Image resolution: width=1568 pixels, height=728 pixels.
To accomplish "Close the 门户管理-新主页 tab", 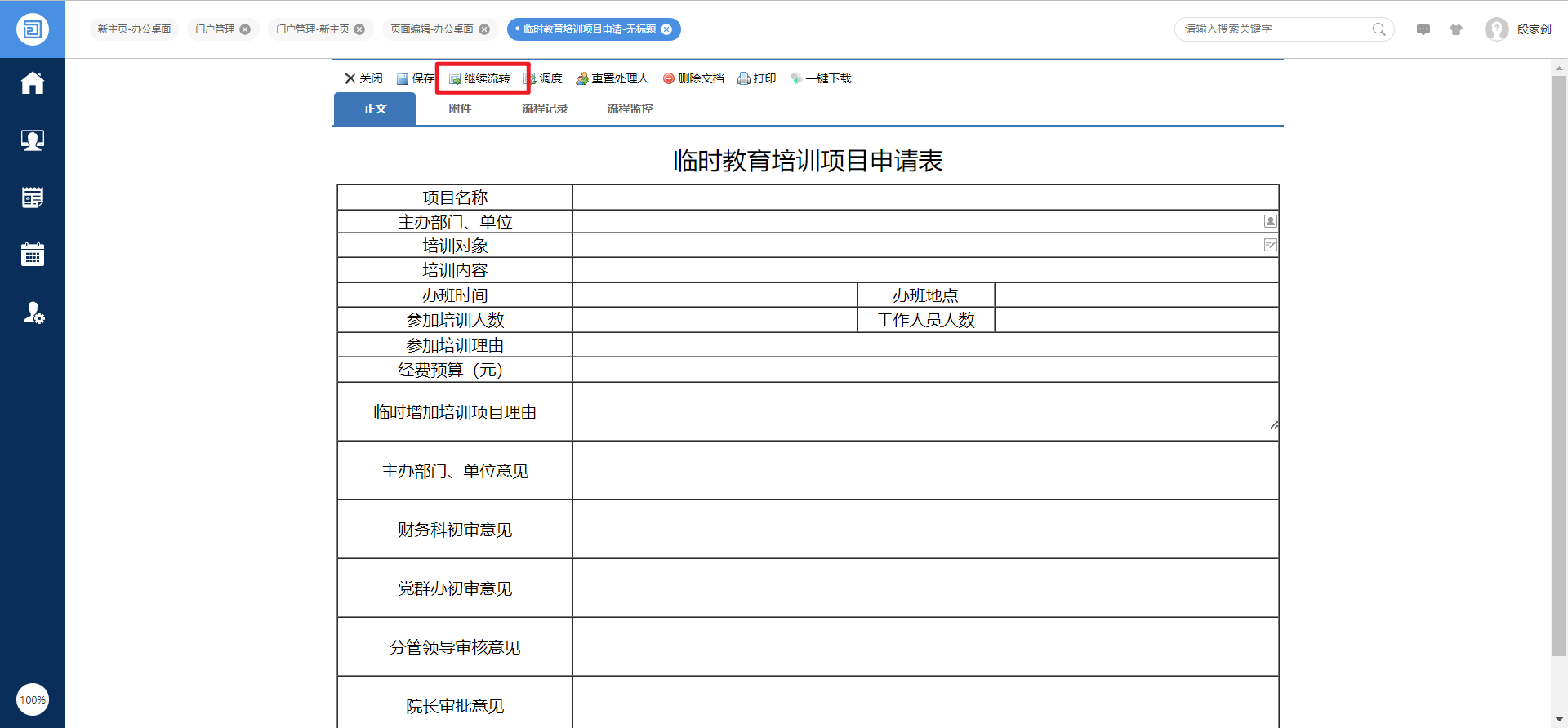I will 359,29.
